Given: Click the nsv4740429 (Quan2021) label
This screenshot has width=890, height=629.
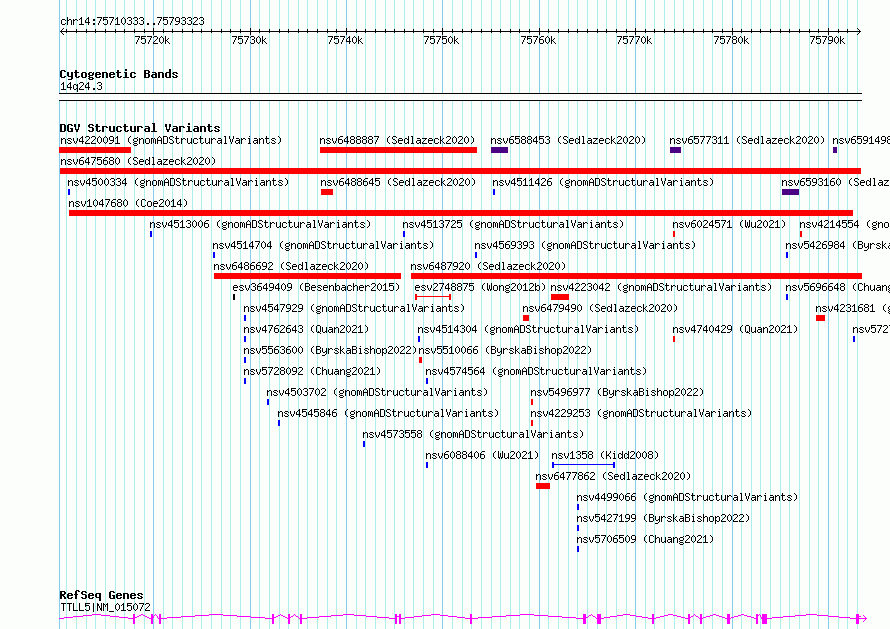Looking at the screenshot, I should (x=735, y=329).
